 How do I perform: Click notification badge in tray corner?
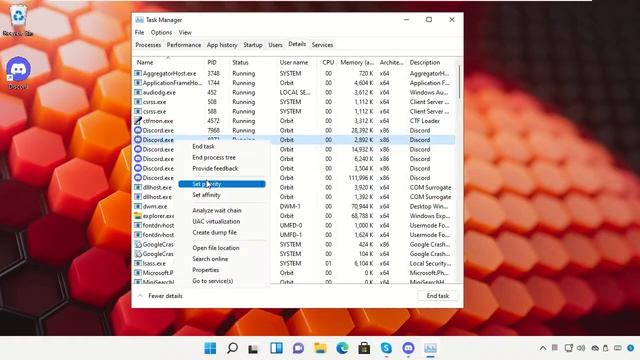[x=631, y=348]
